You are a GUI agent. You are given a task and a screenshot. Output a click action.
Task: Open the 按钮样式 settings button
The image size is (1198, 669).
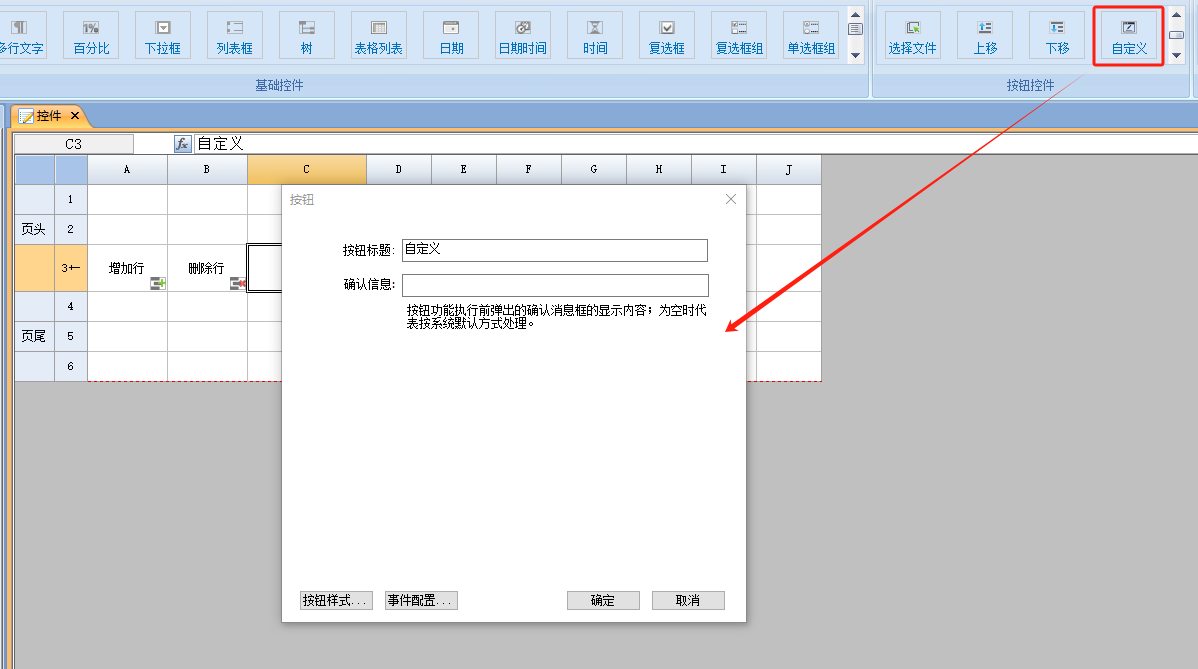tap(336, 601)
